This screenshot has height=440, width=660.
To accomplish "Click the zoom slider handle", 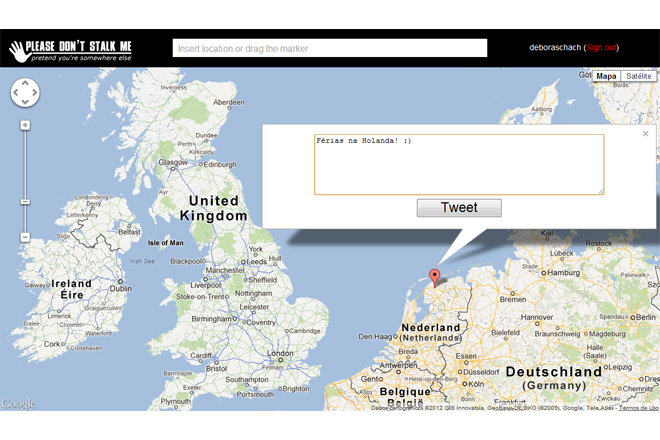I will point(25,202).
